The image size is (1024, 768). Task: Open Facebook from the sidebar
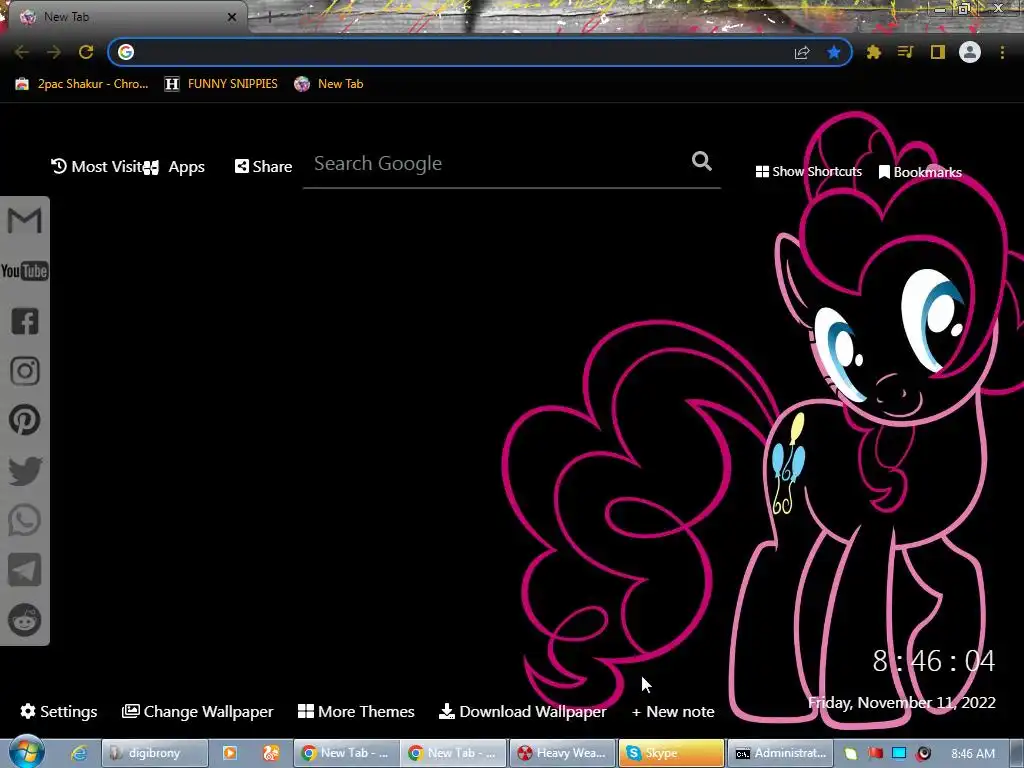[x=25, y=321]
